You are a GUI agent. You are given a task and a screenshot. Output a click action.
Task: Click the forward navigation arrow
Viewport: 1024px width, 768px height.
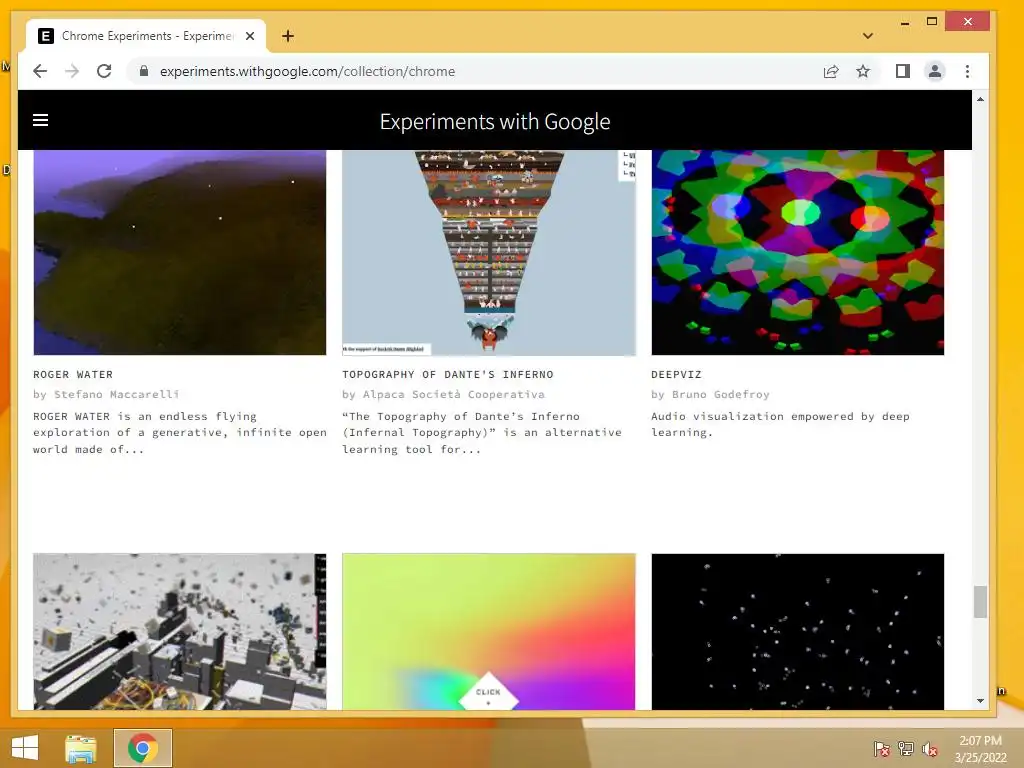72,71
